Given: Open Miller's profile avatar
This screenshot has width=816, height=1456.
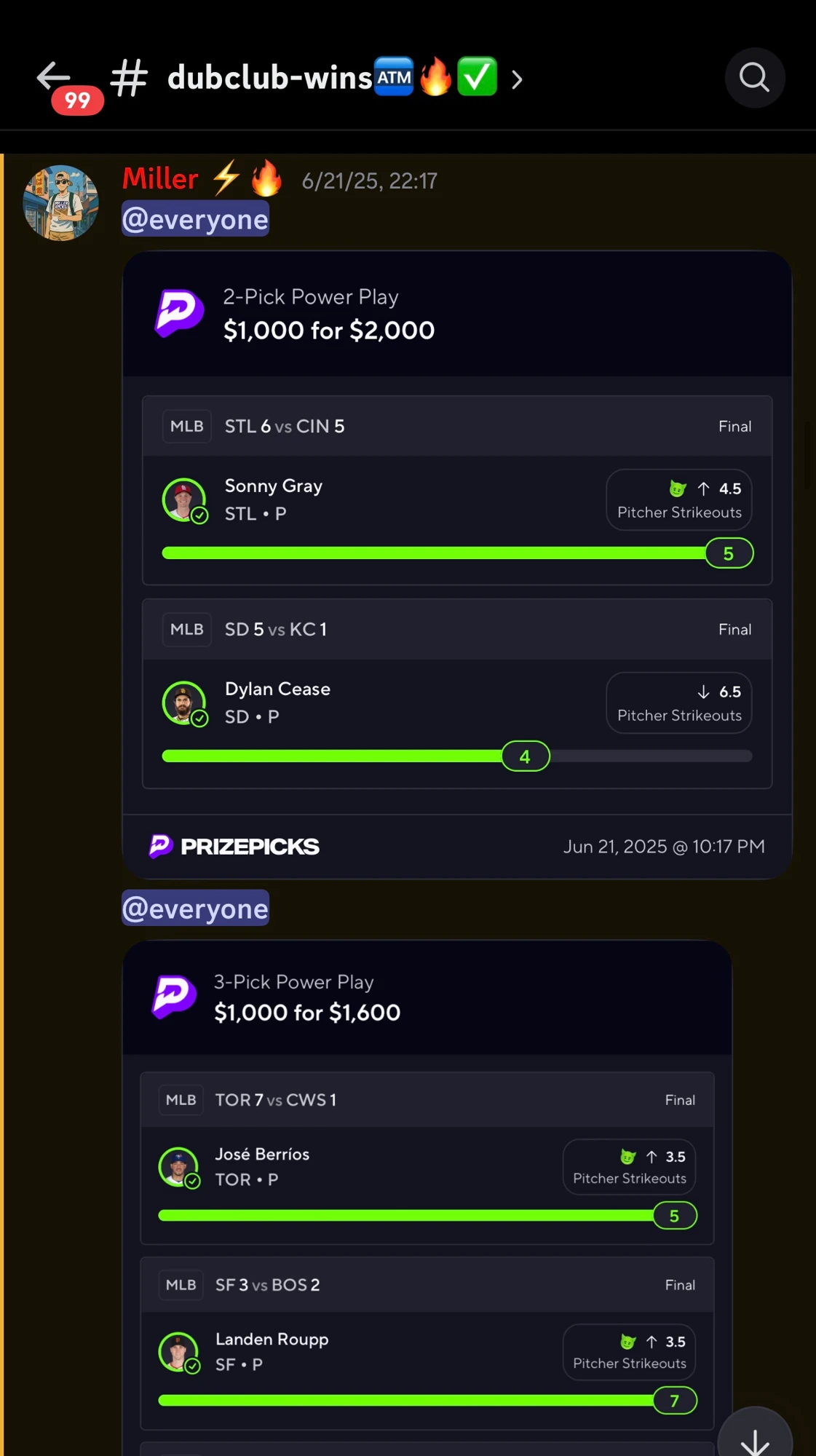Looking at the screenshot, I should click(61, 202).
